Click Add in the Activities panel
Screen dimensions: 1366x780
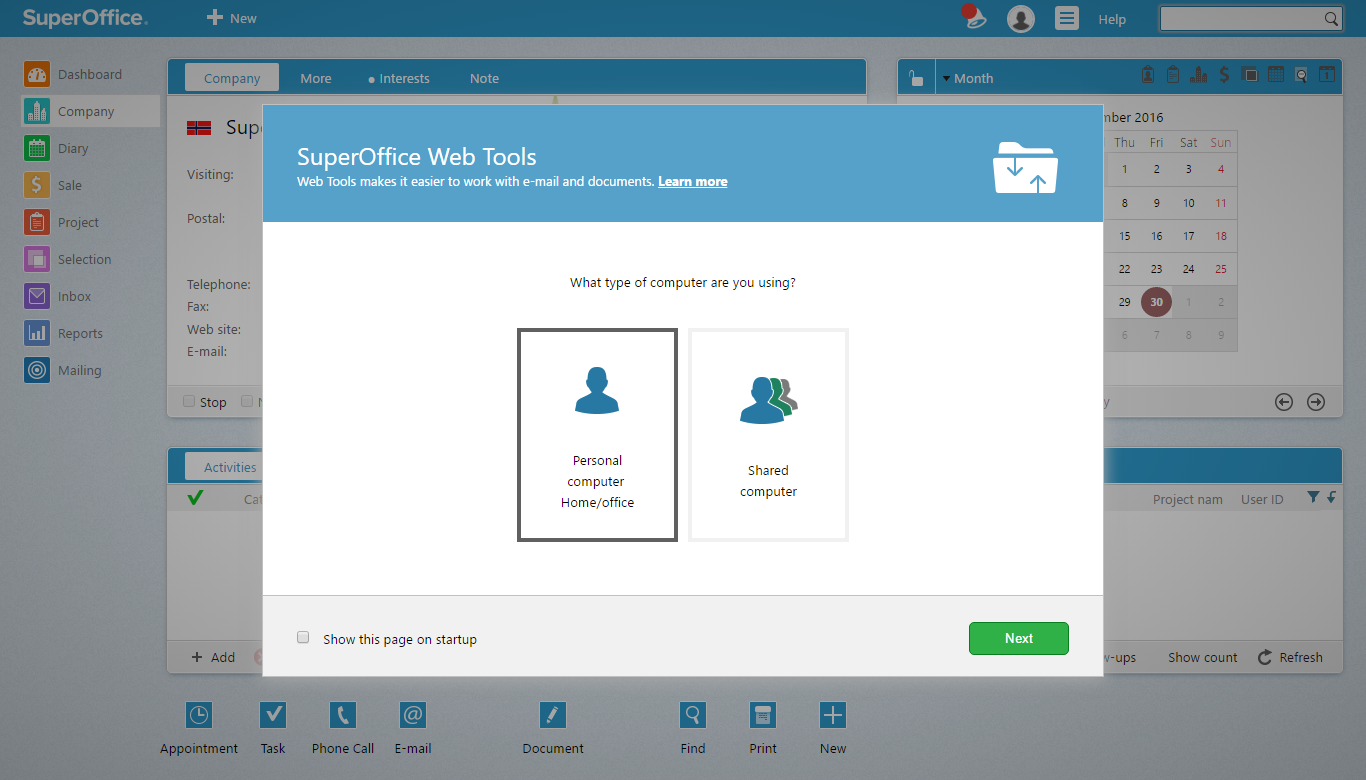[214, 657]
